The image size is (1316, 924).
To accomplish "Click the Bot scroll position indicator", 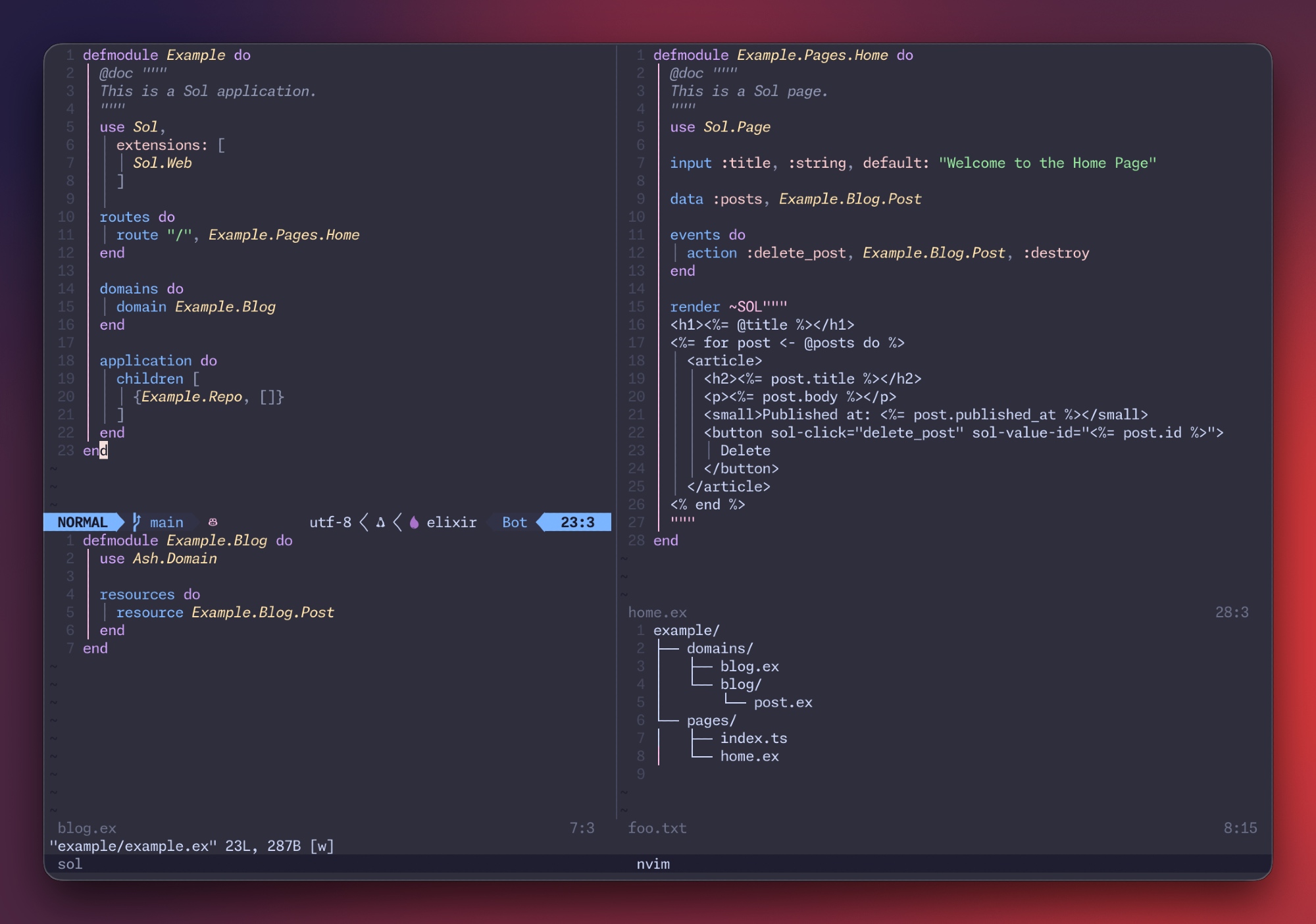I will [x=514, y=522].
